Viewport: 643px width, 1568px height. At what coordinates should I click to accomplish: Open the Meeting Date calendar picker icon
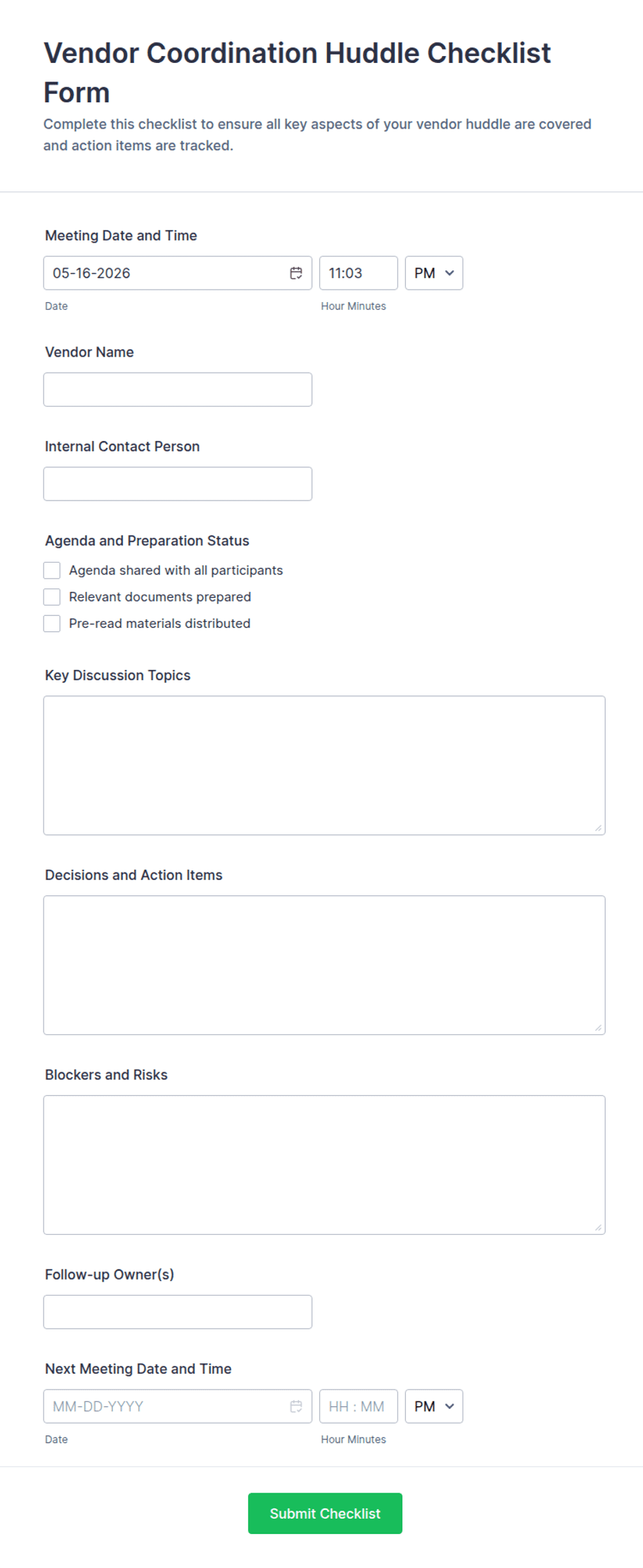(x=296, y=273)
